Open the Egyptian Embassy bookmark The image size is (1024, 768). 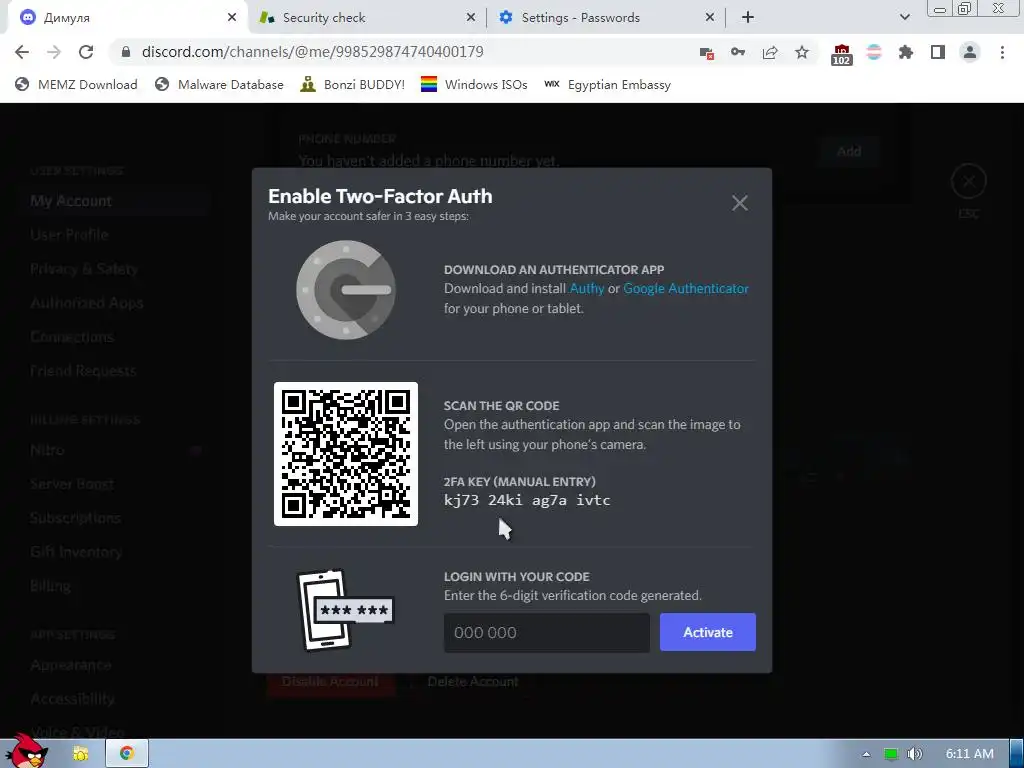[607, 85]
